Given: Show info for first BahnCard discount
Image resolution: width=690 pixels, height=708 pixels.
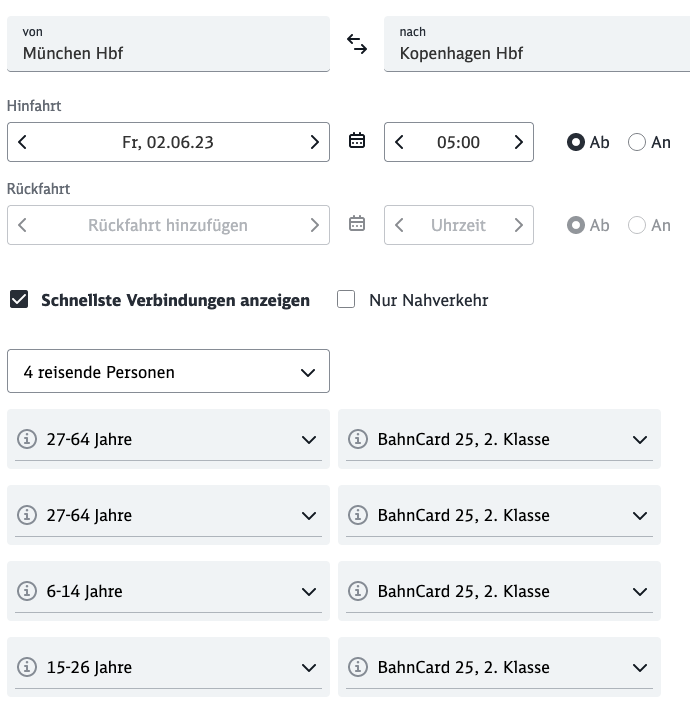Looking at the screenshot, I should pyautogui.click(x=358, y=439).
